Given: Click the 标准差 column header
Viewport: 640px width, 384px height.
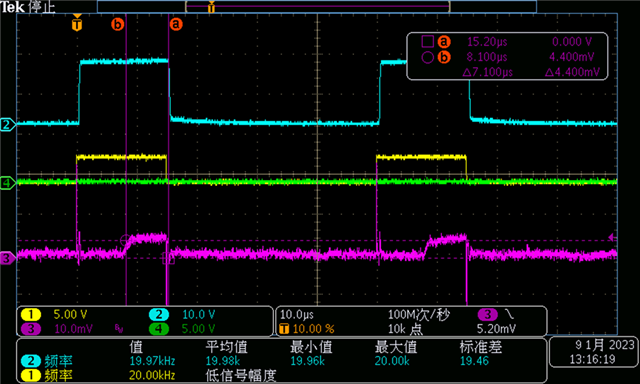Looking at the screenshot, I should [x=480, y=347].
